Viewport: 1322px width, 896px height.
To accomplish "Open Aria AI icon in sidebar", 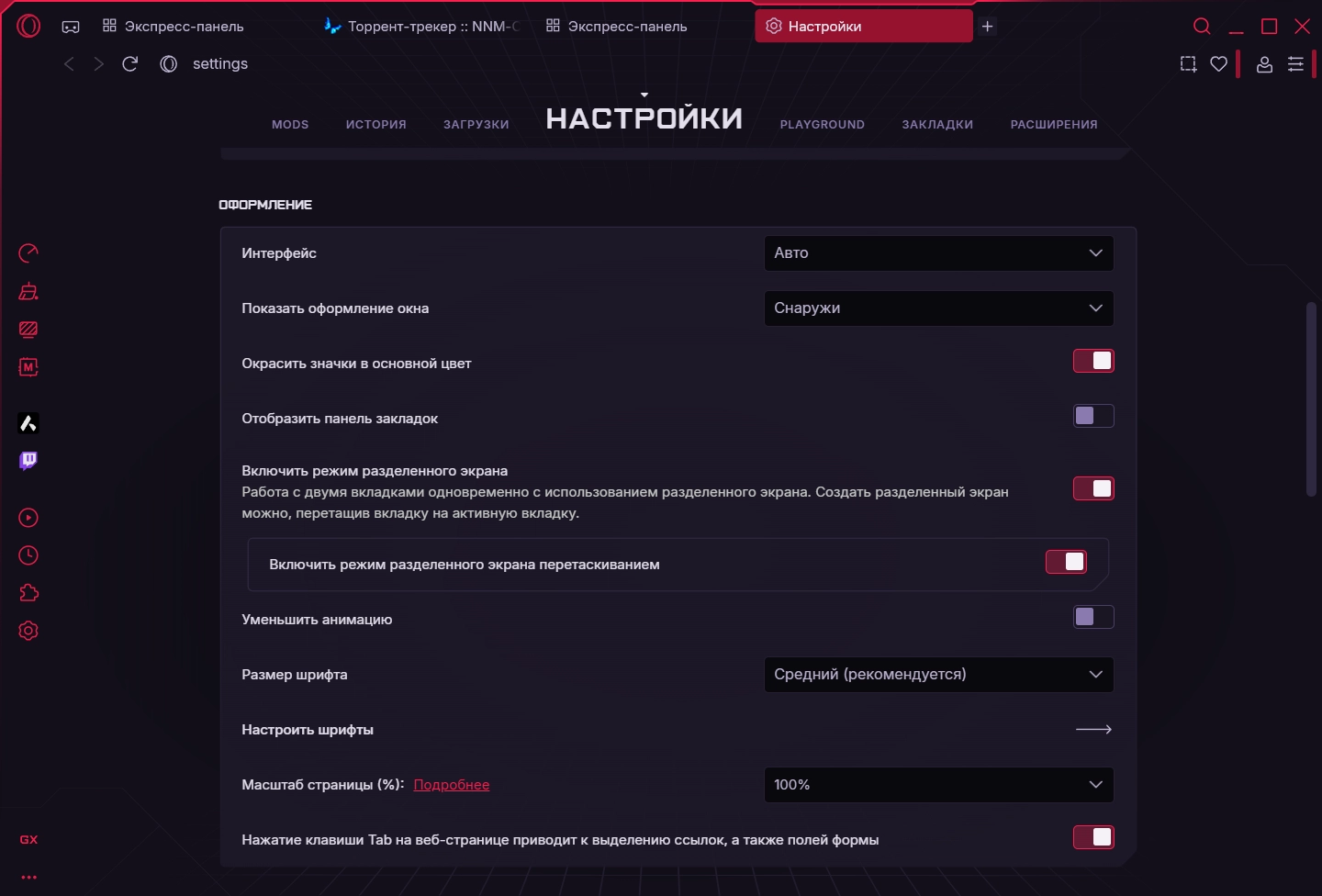I will (28, 423).
